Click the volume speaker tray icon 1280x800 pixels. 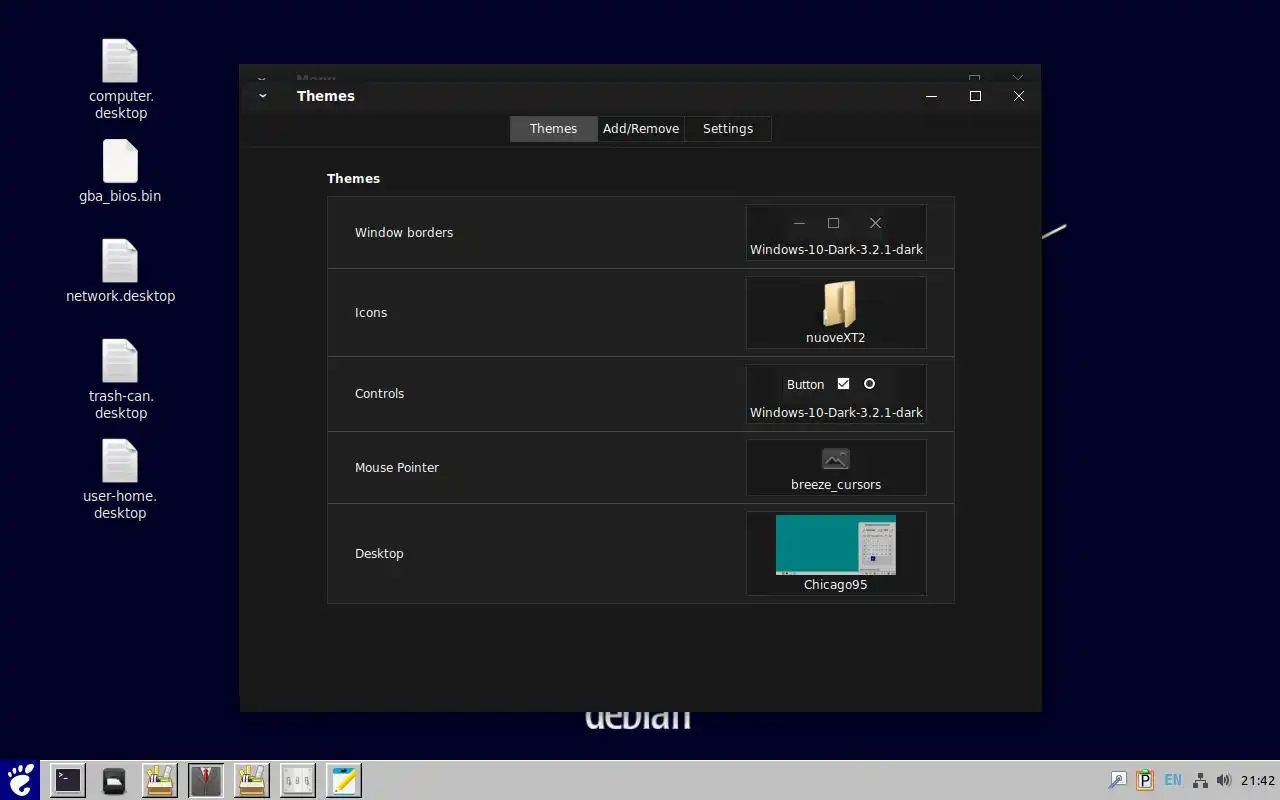coord(1224,780)
